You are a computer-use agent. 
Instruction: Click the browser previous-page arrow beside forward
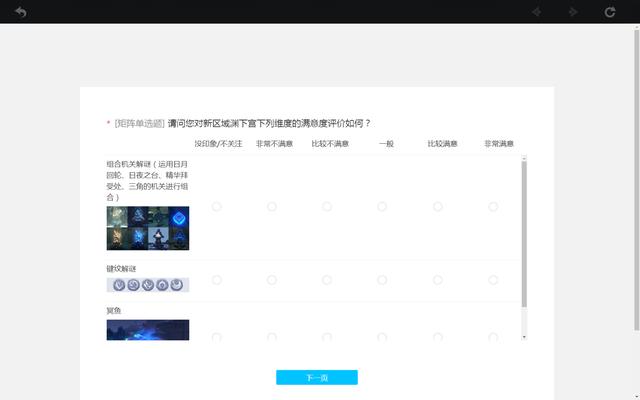click(x=537, y=12)
